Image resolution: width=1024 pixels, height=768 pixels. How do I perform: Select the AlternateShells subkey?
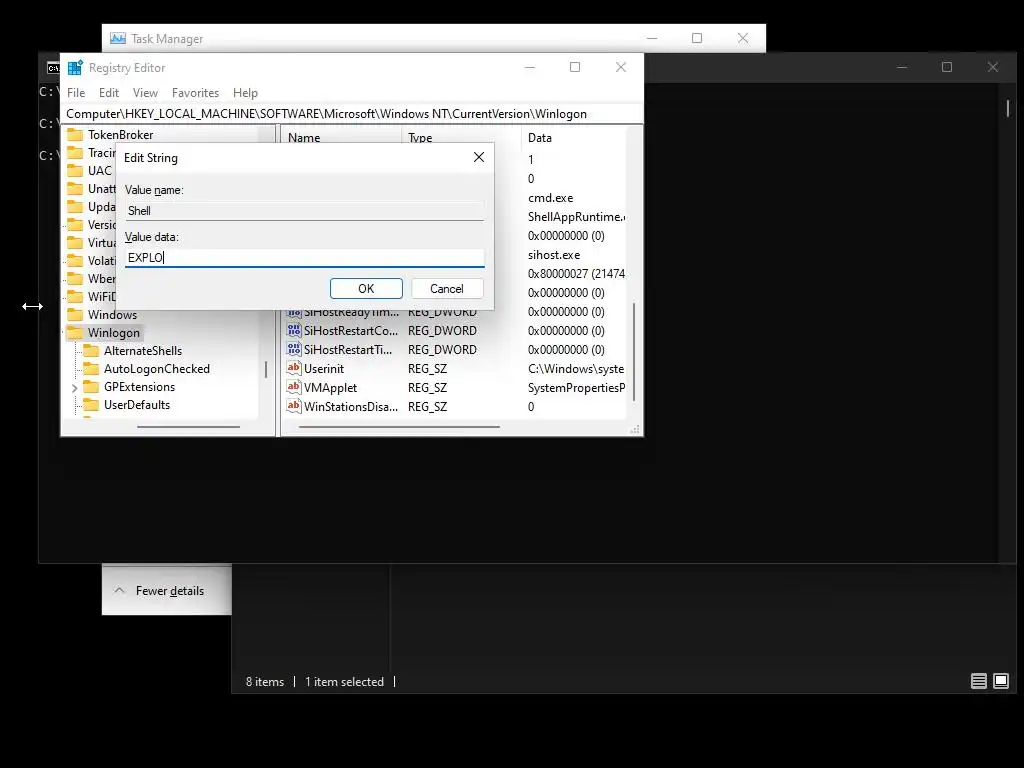(x=142, y=351)
